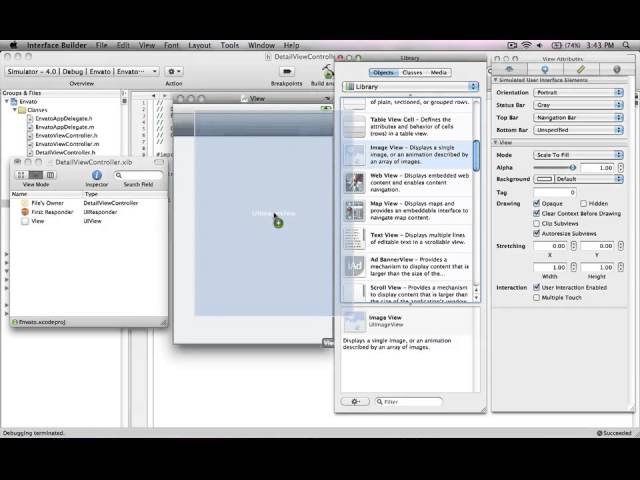Collapse Simulated User Interface Elements section
The image size is (640, 480).
496,80
